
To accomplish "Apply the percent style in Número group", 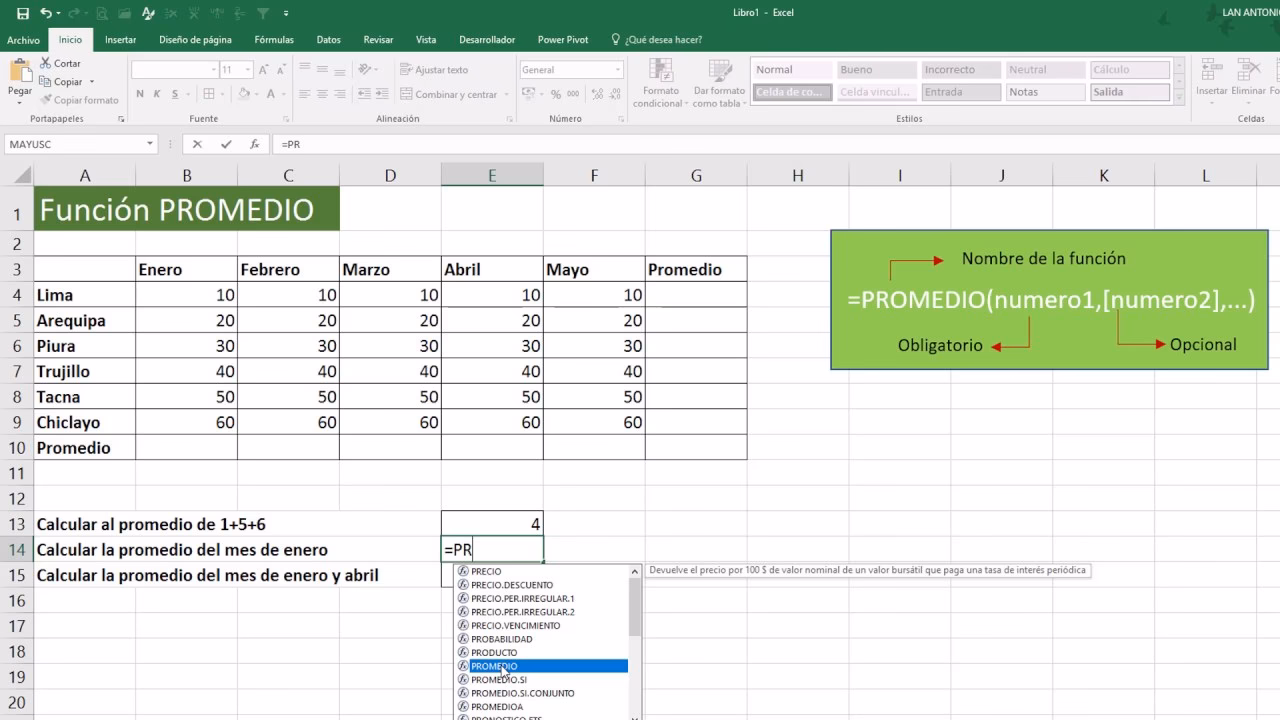I will (x=555, y=94).
